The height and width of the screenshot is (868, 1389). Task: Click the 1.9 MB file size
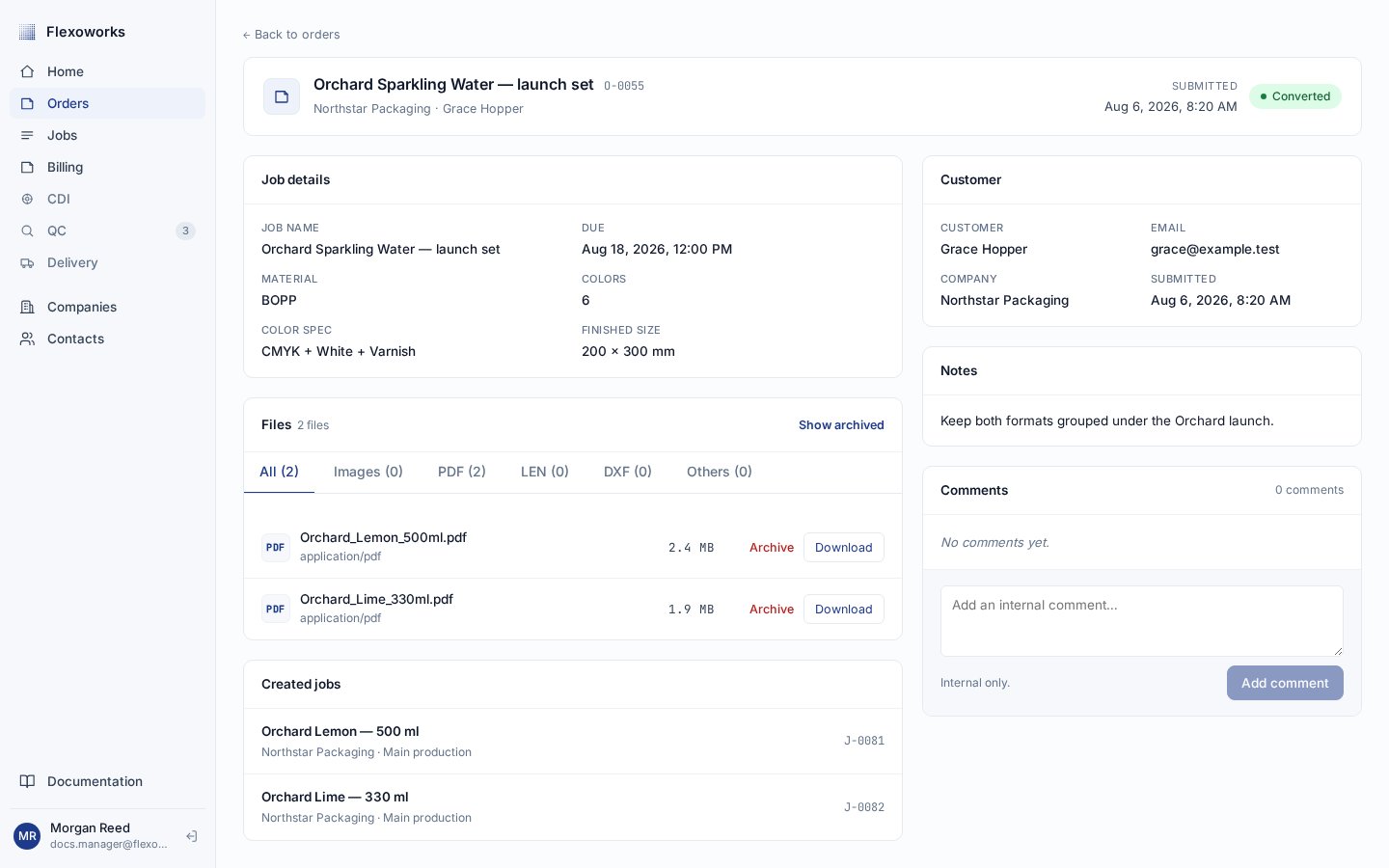pyautogui.click(x=691, y=610)
